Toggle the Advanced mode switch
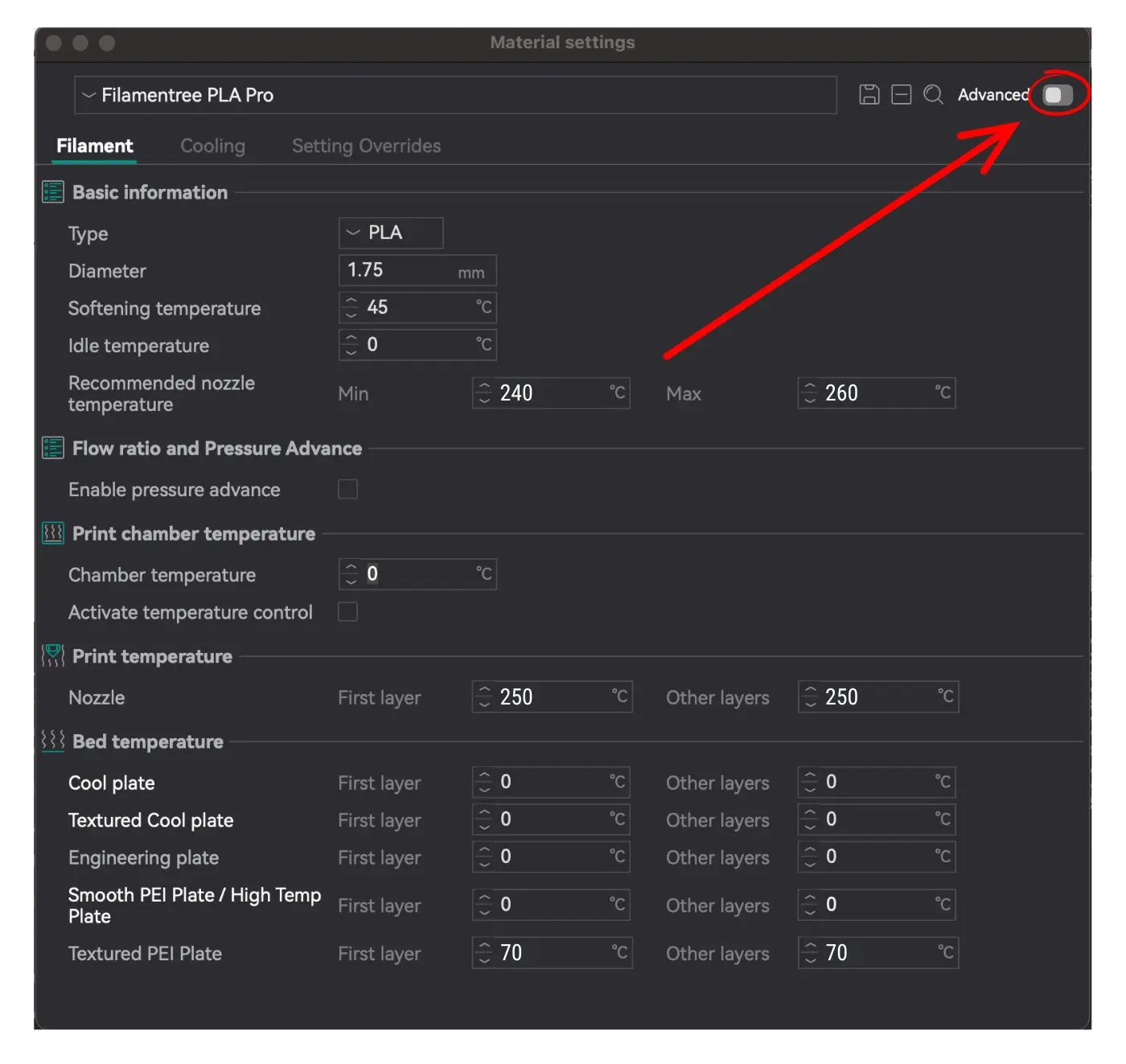Screen dimensions: 1126x1064 (x=1058, y=95)
